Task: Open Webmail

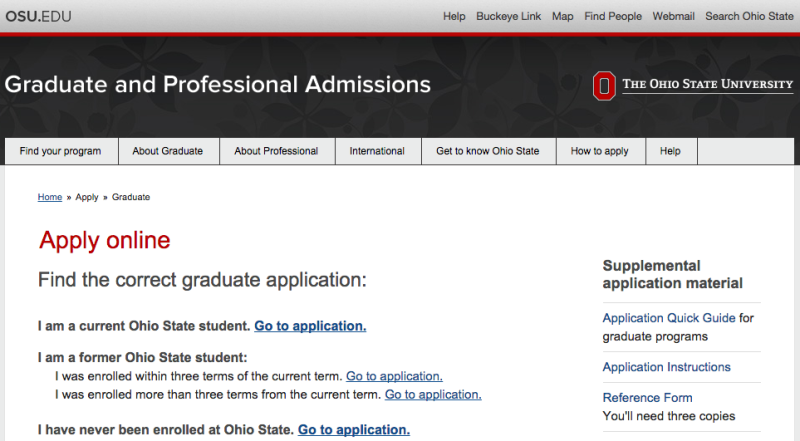Action: 673,16
